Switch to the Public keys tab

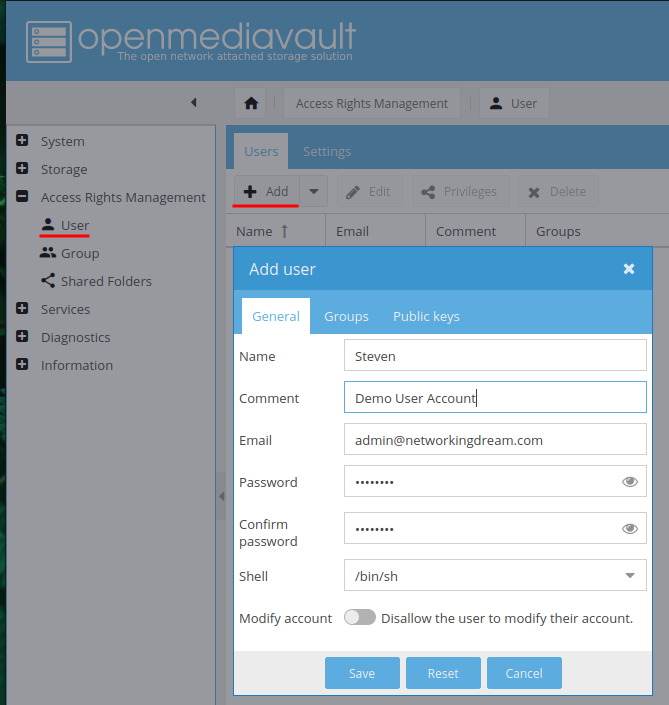pyautogui.click(x=426, y=316)
